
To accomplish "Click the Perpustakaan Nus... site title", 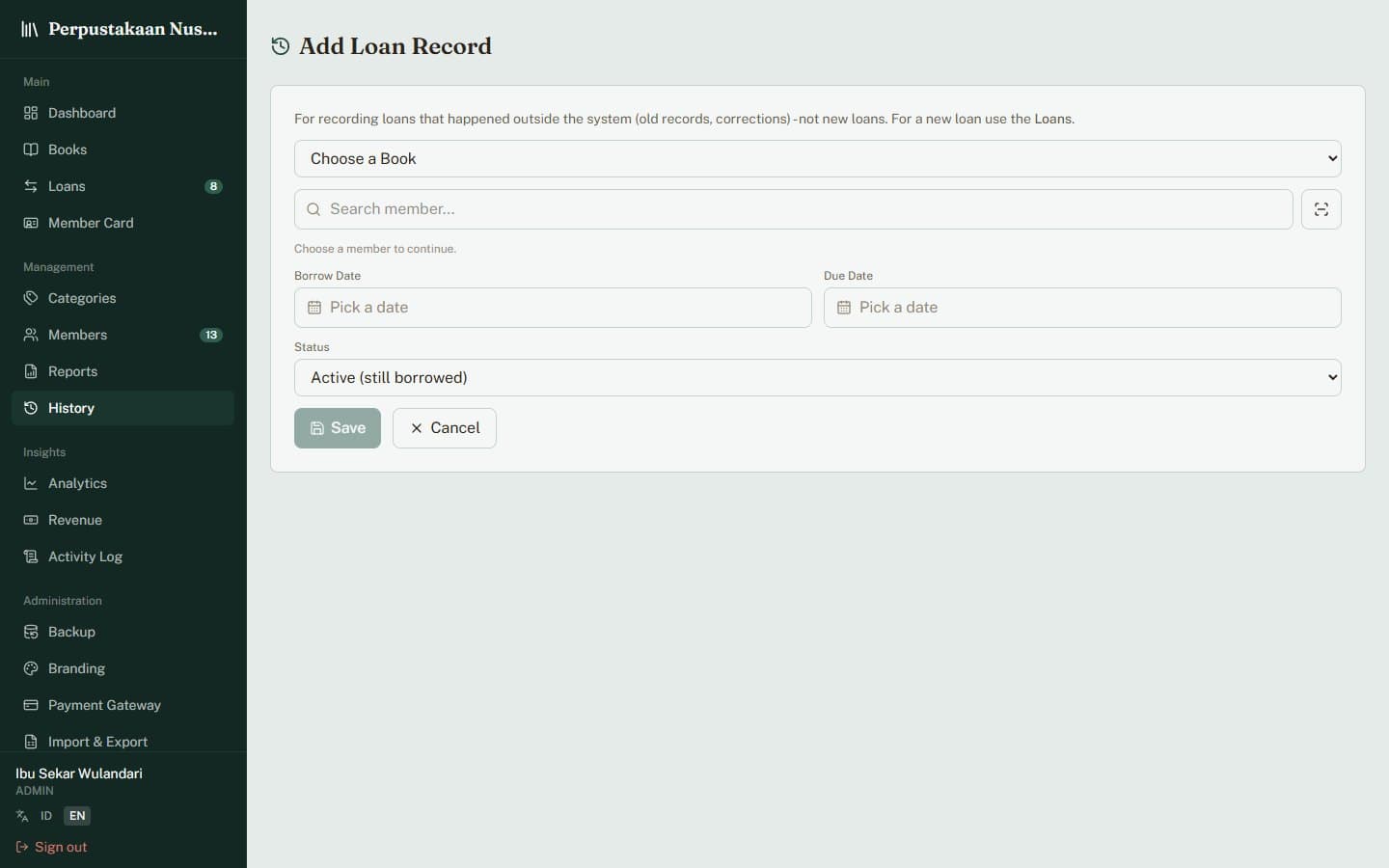I will 133,29.
